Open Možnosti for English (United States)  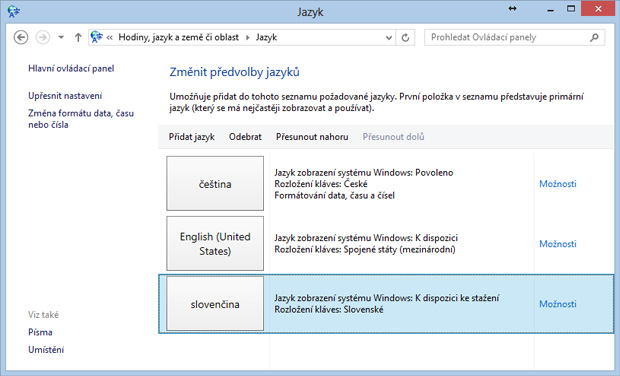pyautogui.click(x=558, y=244)
